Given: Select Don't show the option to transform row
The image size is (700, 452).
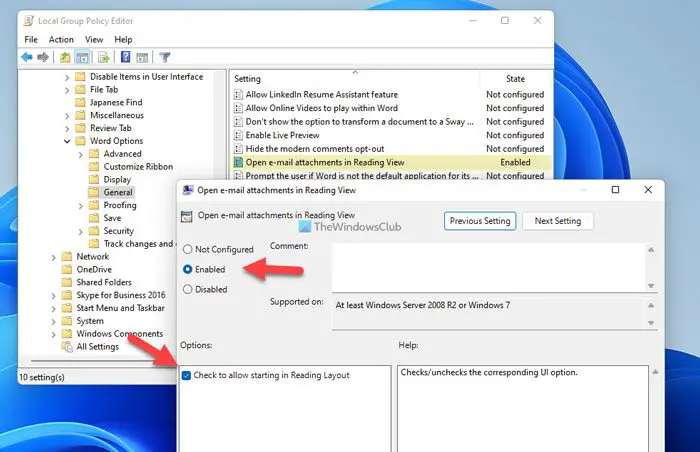Looking at the screenshot, I should [x=391, y=121].
